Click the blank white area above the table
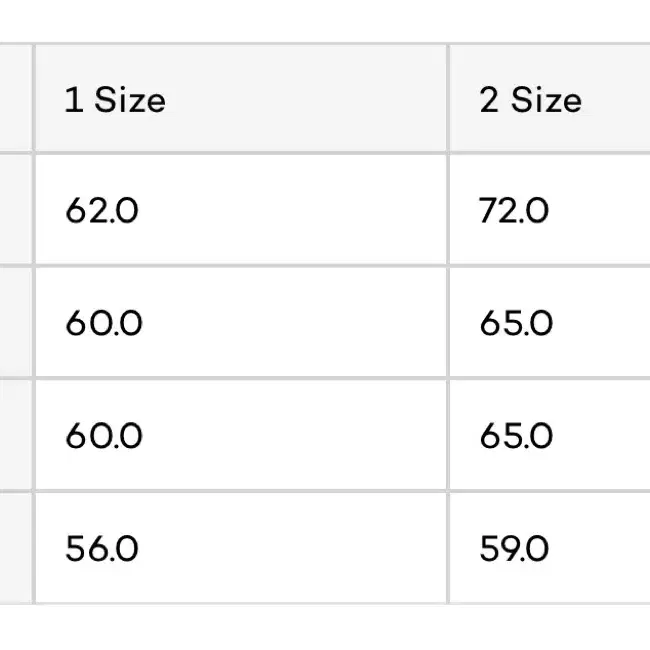This screenshot has height=650, width=650. tap(325, 21)
